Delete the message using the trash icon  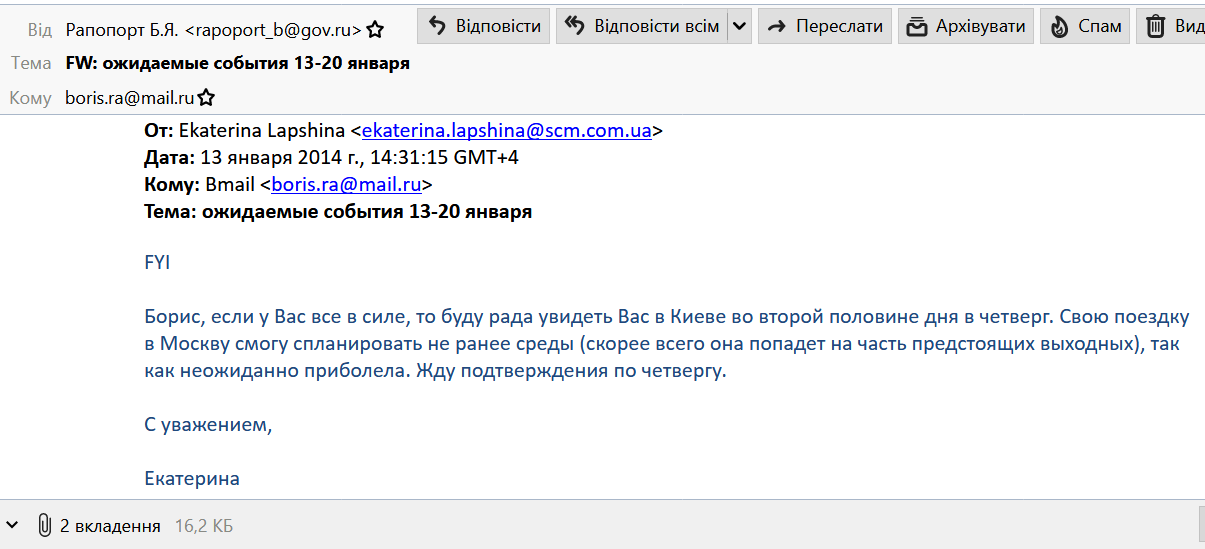[x=1156, y=27]
